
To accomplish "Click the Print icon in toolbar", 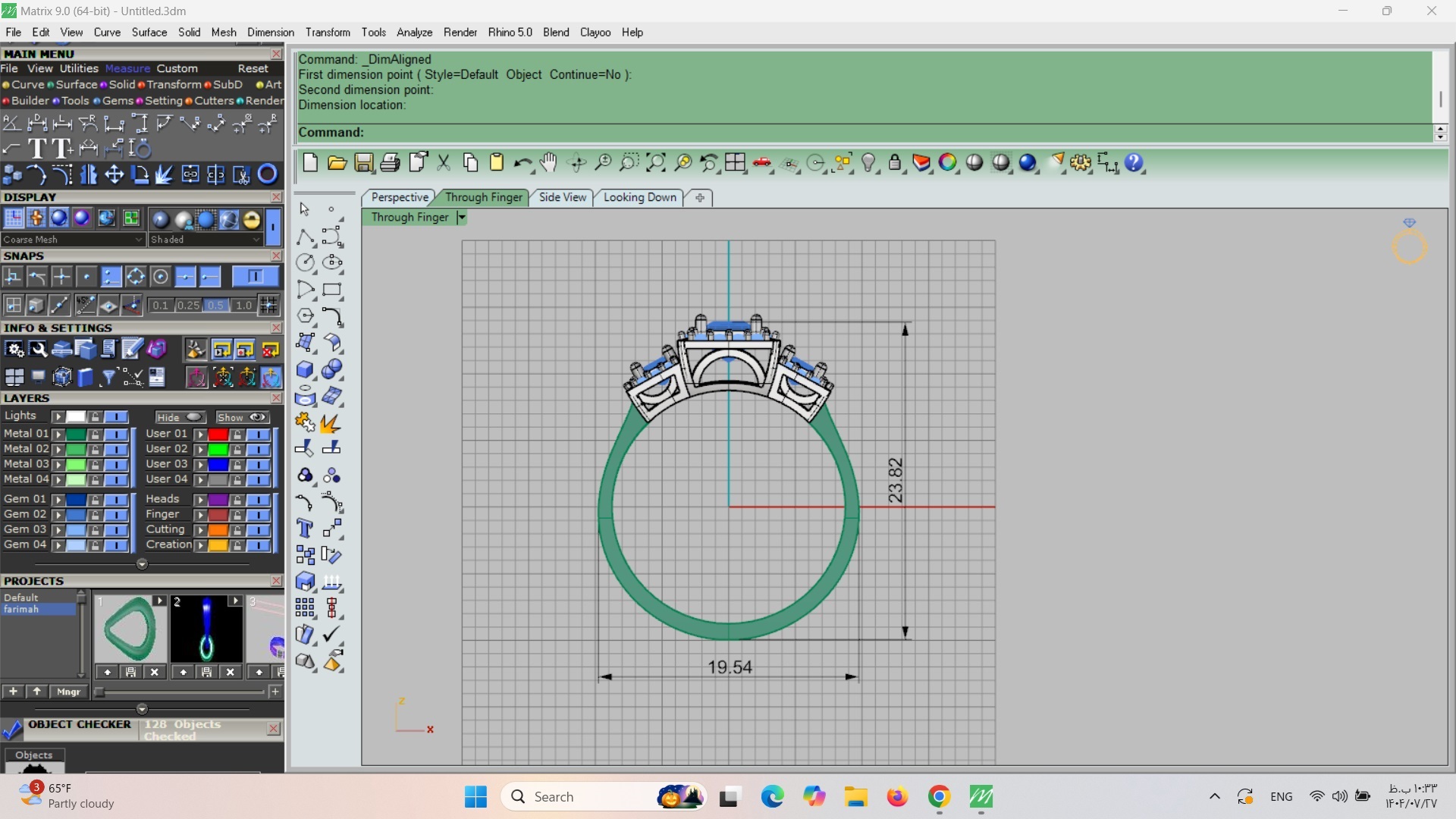I will click(x=390, y=163).
